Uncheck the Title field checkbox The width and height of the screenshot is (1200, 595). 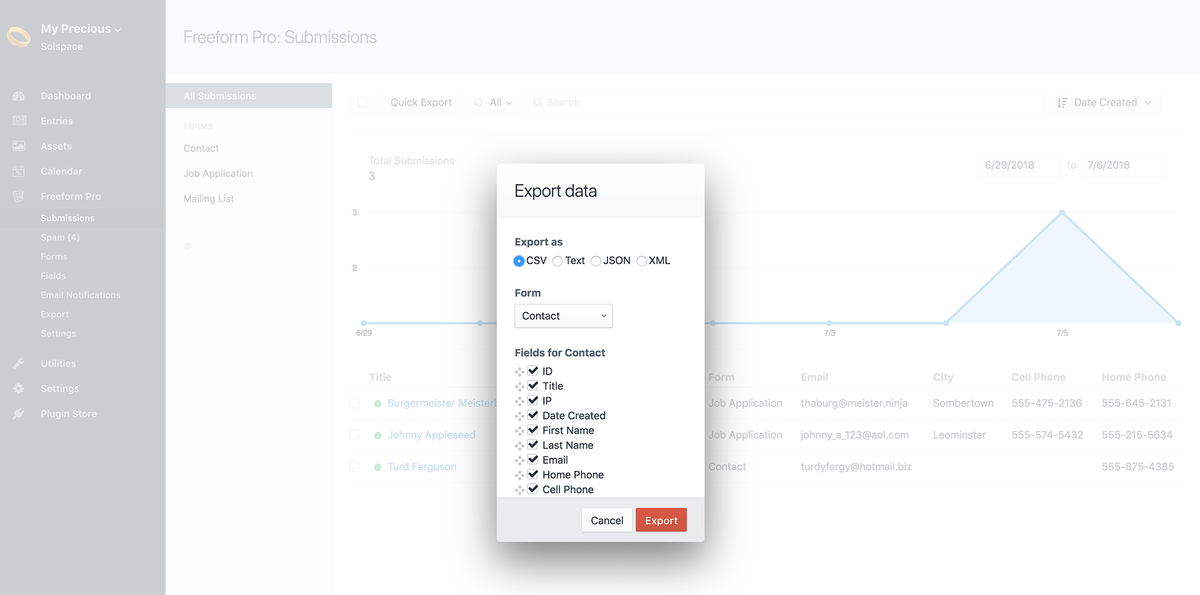(533, 385)
